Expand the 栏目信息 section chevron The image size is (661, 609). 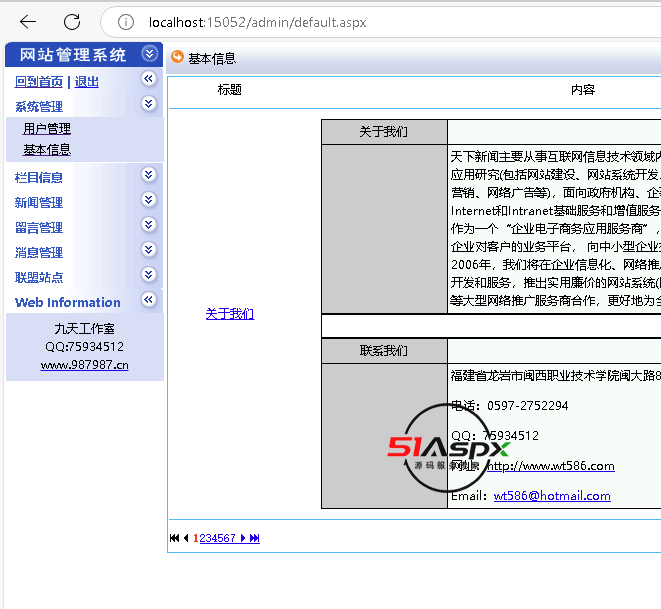point(149,175)
